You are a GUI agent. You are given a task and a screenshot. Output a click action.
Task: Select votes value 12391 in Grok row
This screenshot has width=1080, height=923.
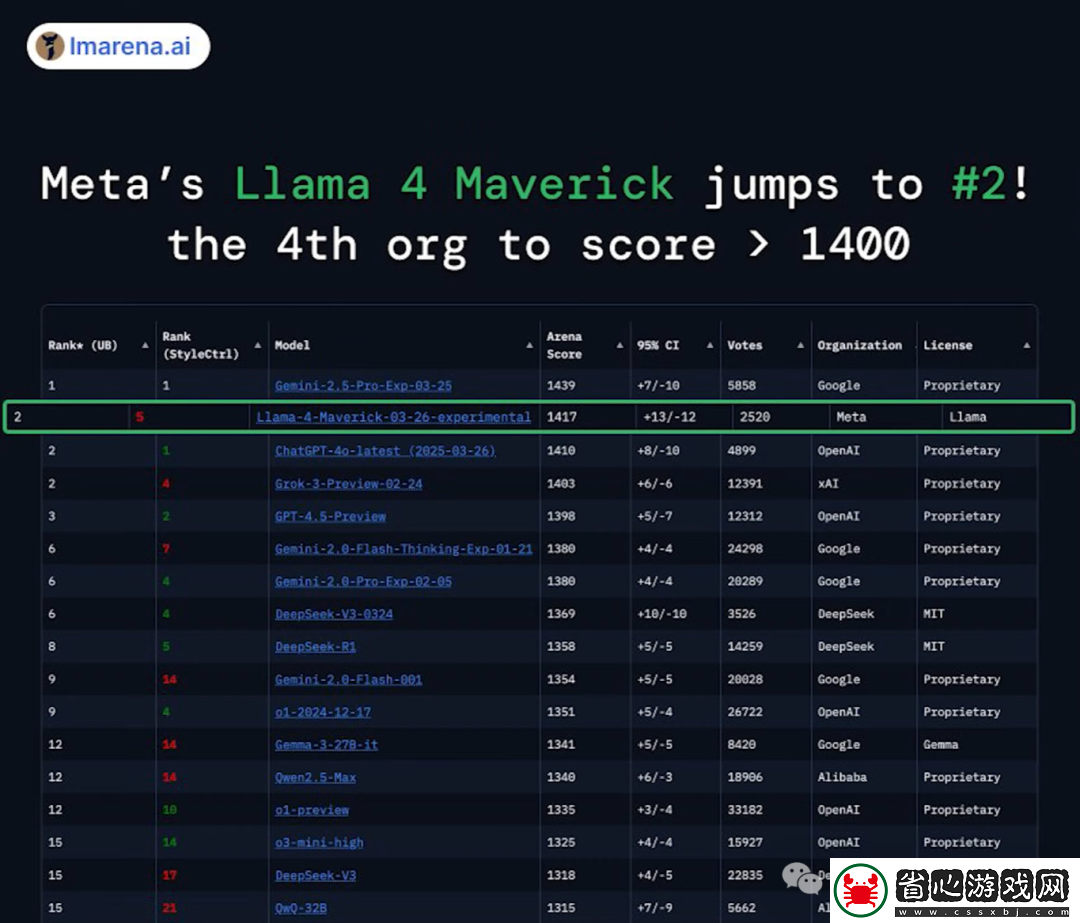click(x=745, y=484)
